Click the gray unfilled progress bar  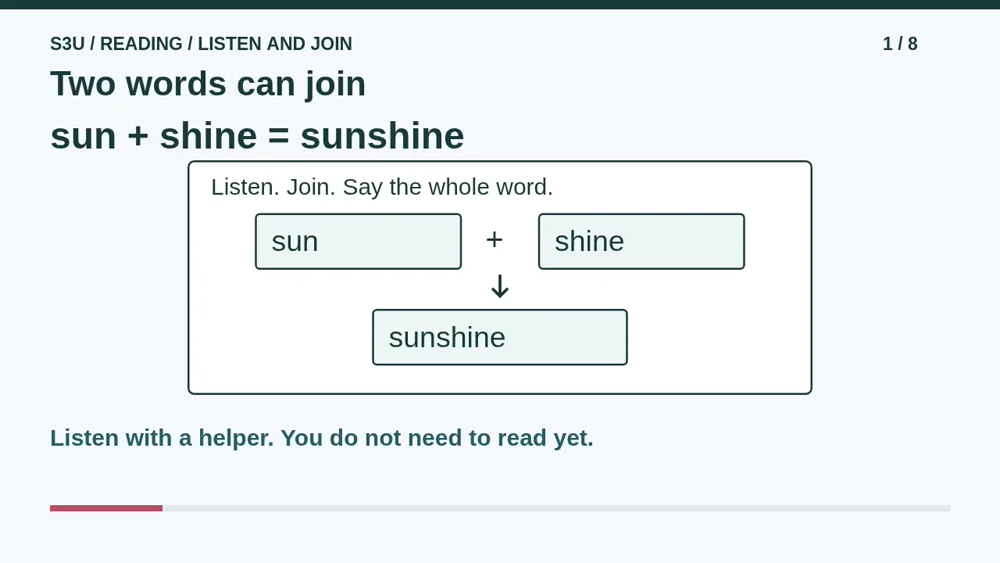click(556, 508)
